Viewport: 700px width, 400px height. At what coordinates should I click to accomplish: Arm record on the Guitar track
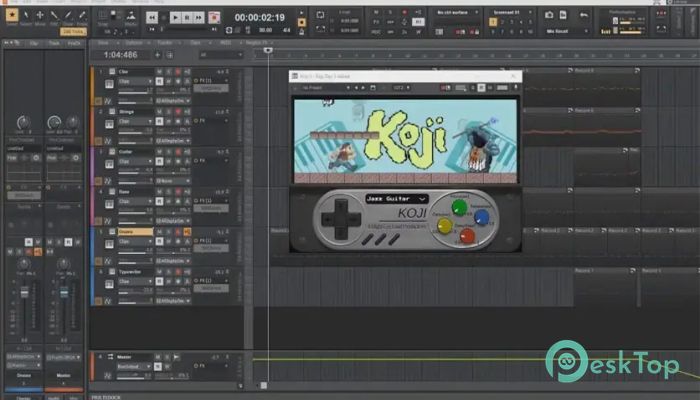coord(178,152)
